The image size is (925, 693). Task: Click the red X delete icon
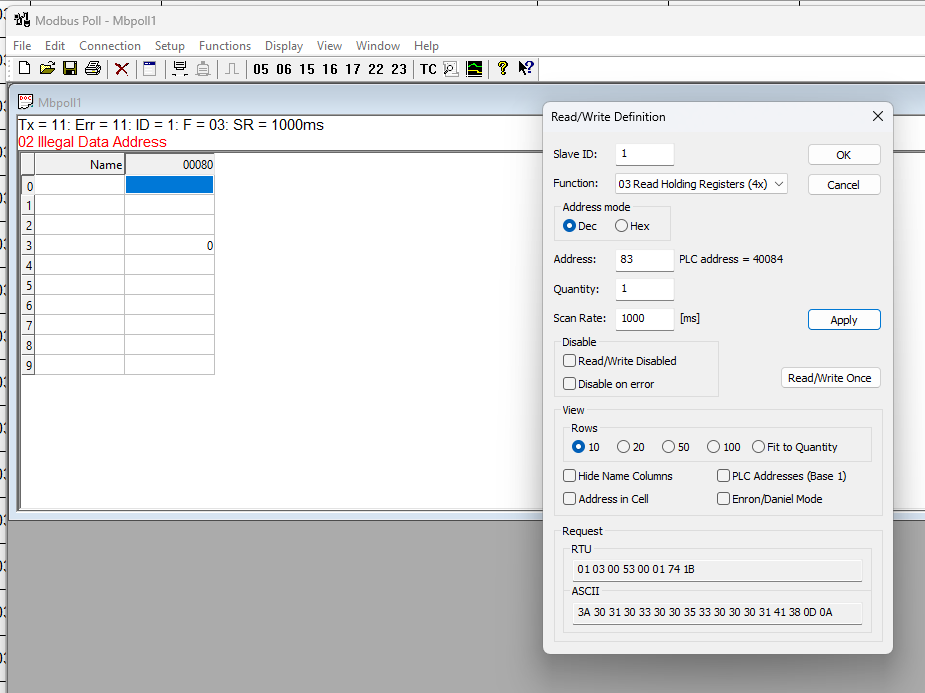tap(122, 69)
